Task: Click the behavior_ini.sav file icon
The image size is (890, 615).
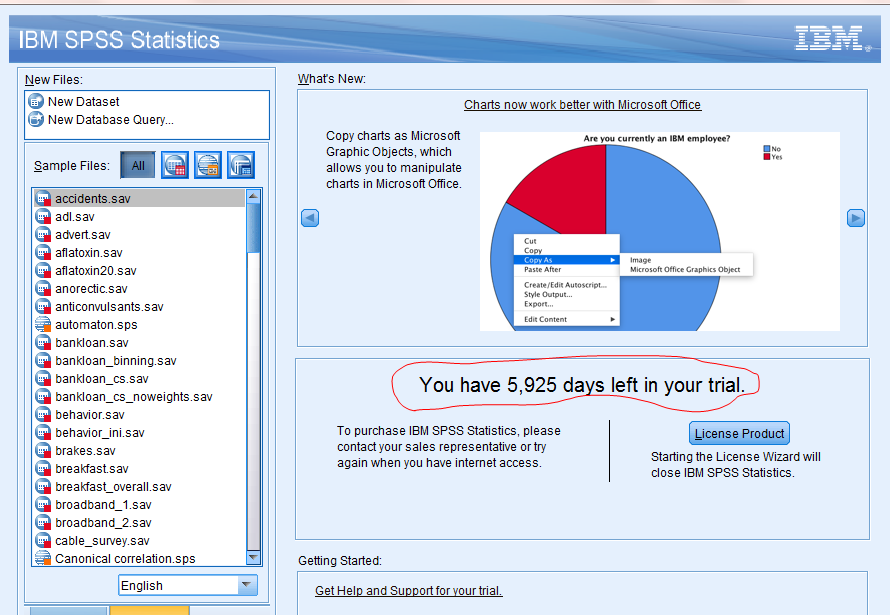Action: (x=43, y=433)
